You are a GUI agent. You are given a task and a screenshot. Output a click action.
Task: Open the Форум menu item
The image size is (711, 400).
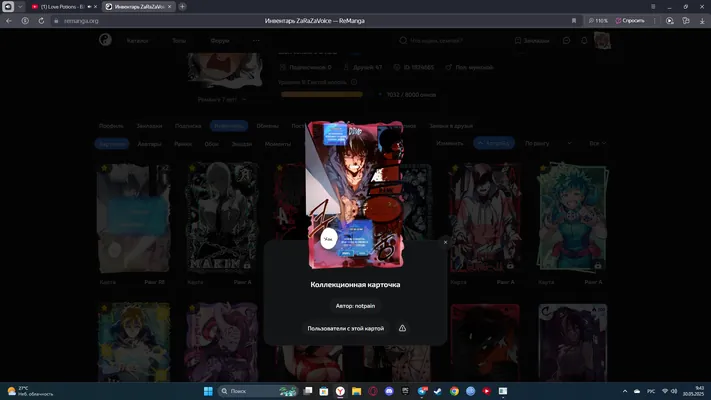[219, 41]
